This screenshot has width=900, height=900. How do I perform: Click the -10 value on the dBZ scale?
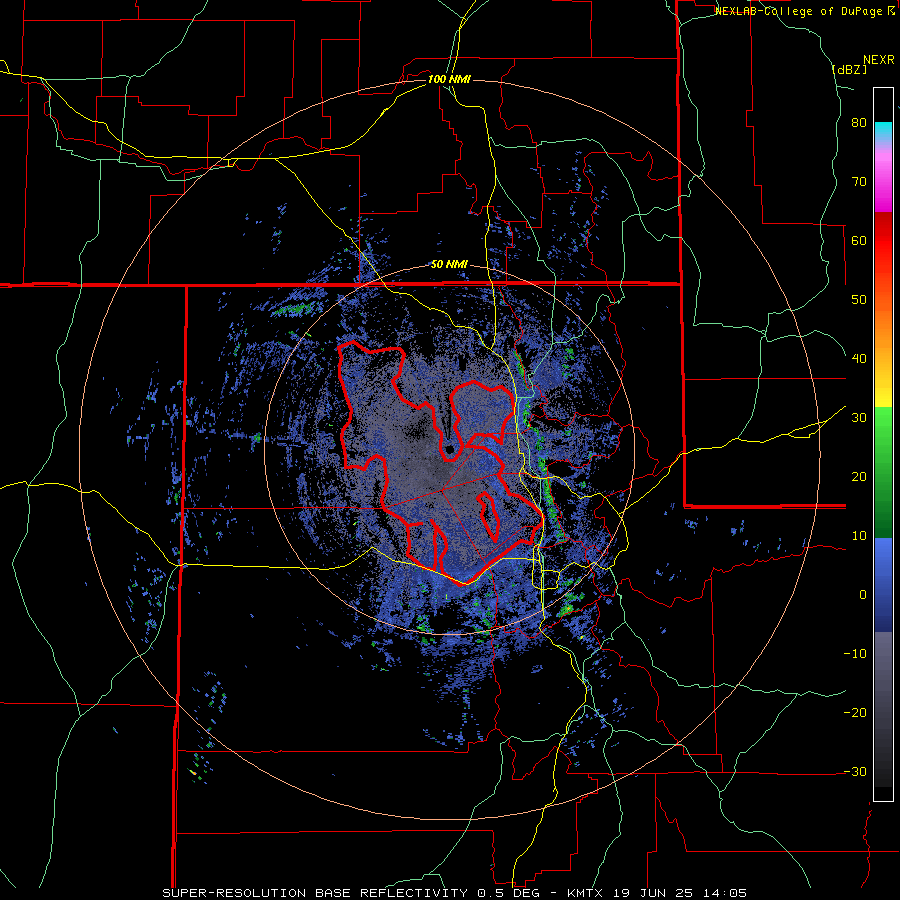(855, 653)
